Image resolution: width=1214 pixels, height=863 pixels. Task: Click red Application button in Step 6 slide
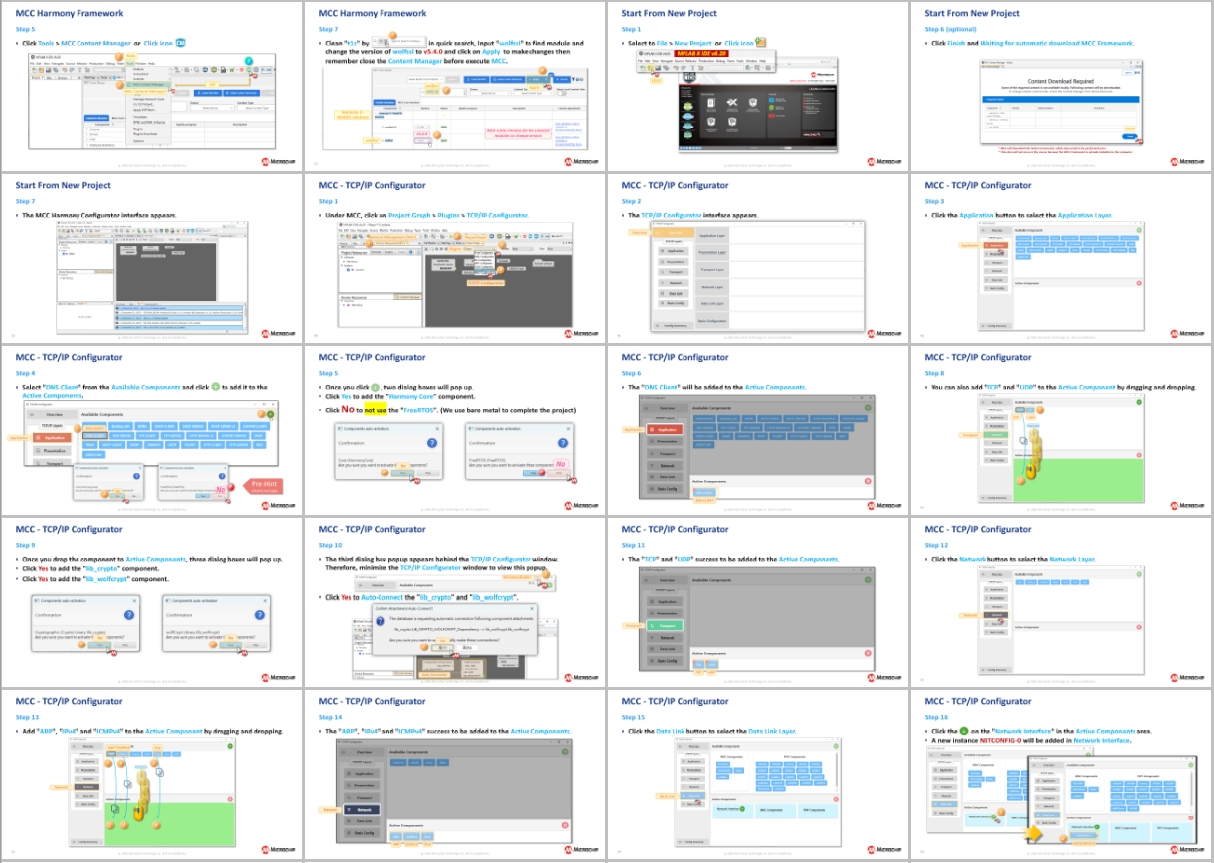tap(665, 430)
